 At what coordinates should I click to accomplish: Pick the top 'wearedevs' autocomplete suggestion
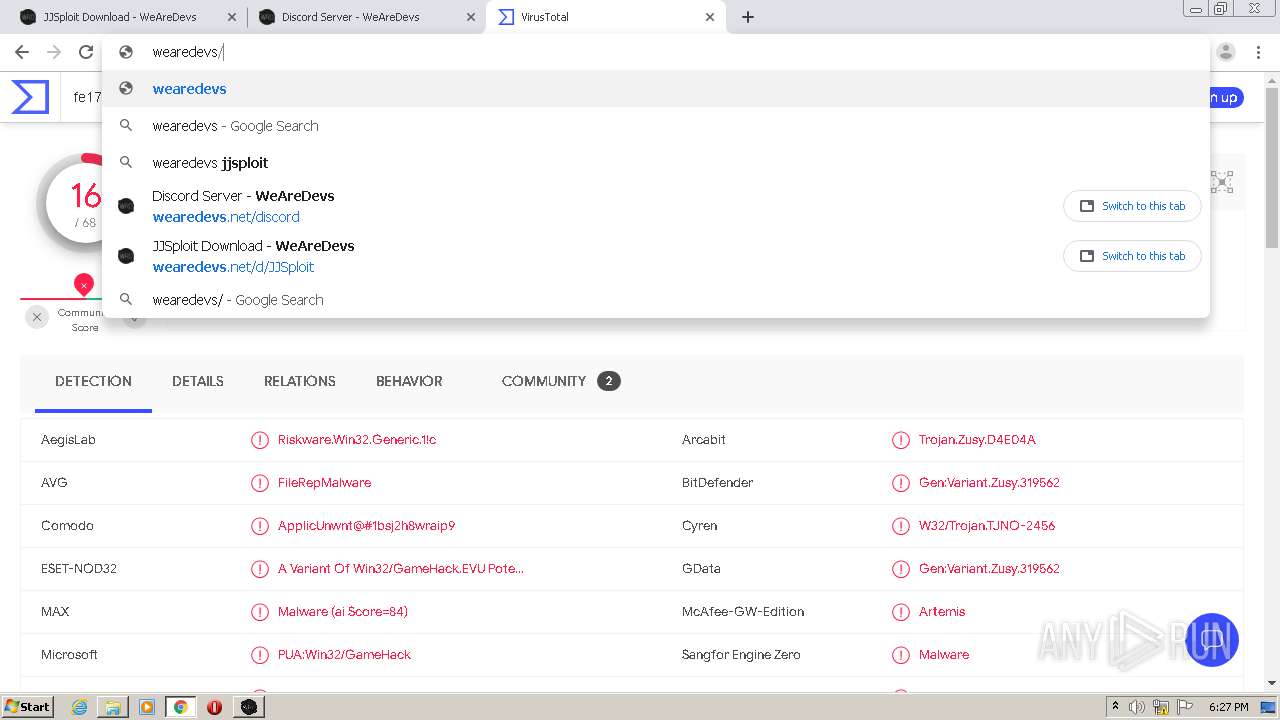point(656,89)
